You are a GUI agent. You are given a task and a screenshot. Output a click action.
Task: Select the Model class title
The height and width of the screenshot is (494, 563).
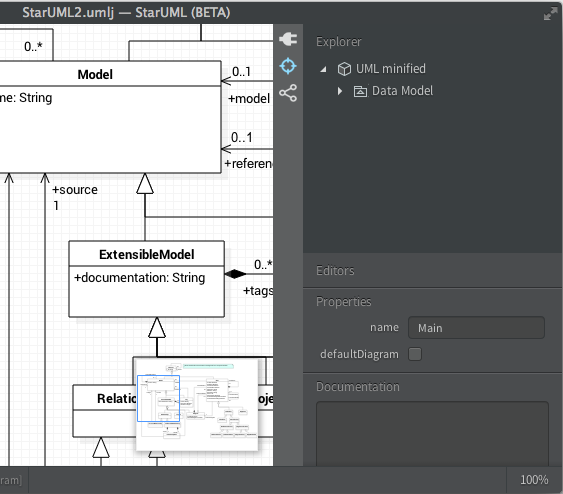coord(95,74)
